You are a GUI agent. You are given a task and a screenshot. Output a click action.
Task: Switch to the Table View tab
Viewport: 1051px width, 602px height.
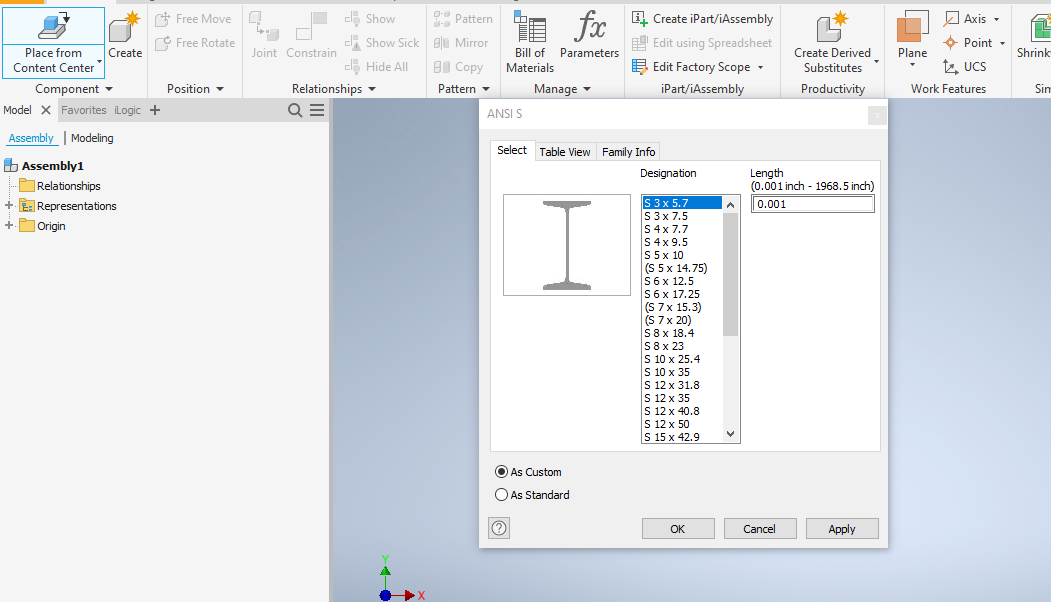tap(564, 151)
